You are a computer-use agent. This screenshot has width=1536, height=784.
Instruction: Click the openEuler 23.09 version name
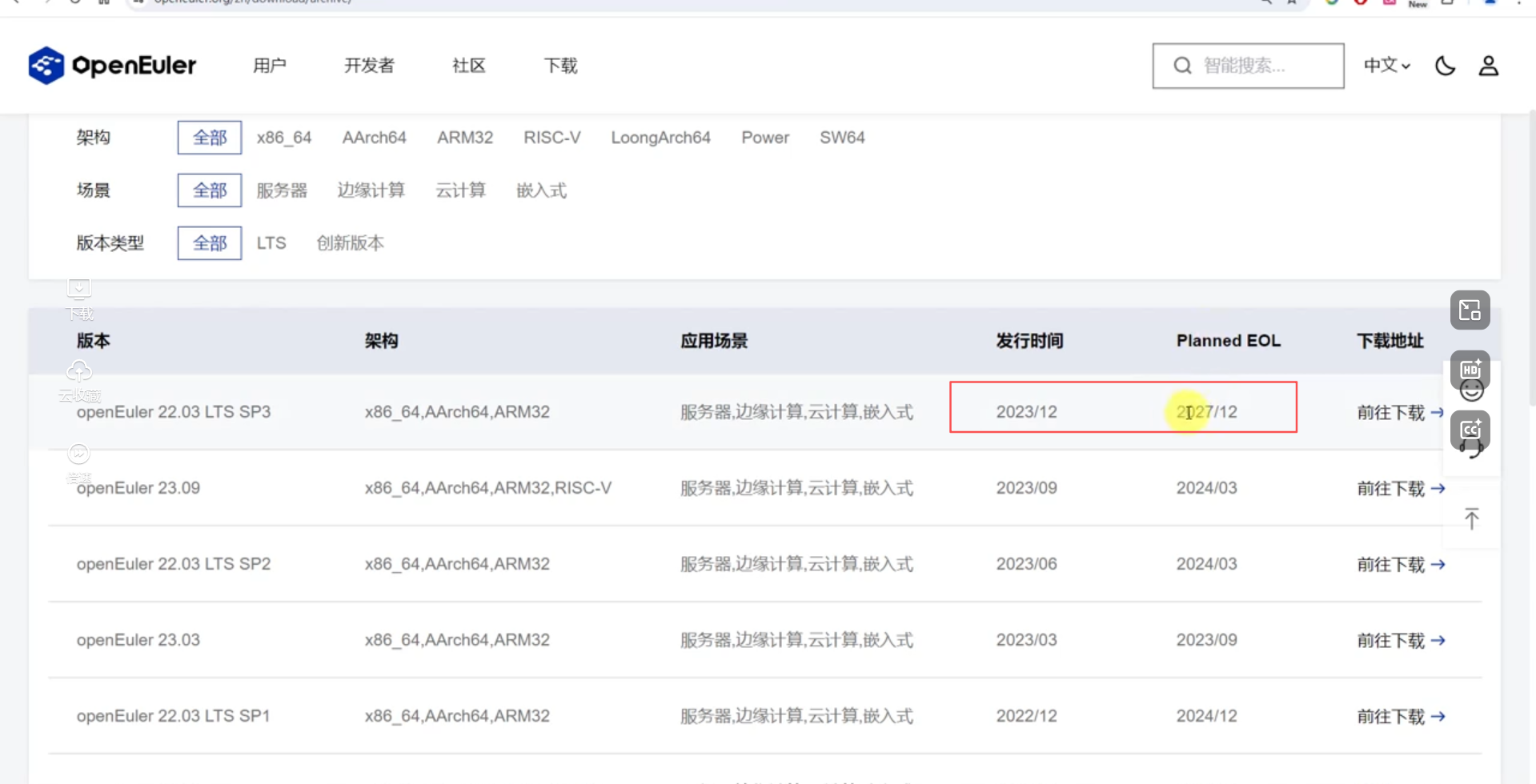point(138,488)
